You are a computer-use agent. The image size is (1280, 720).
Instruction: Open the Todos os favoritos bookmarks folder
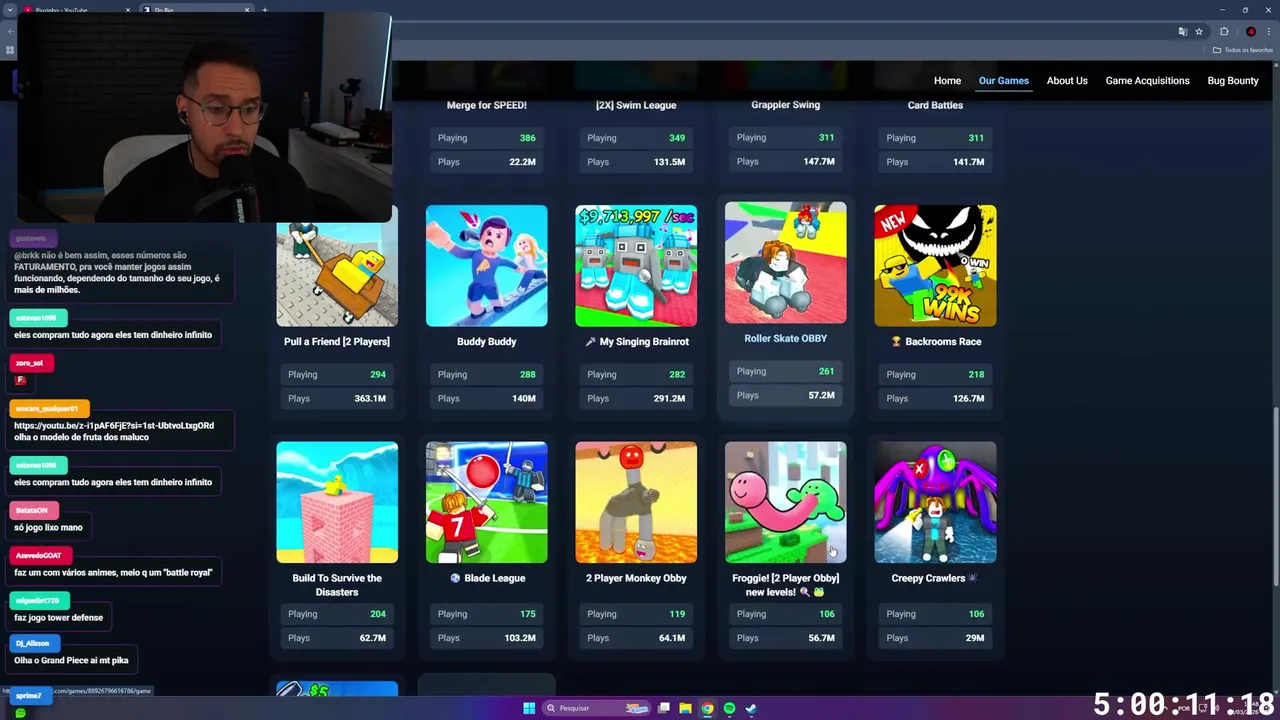tap(1241, 50)
